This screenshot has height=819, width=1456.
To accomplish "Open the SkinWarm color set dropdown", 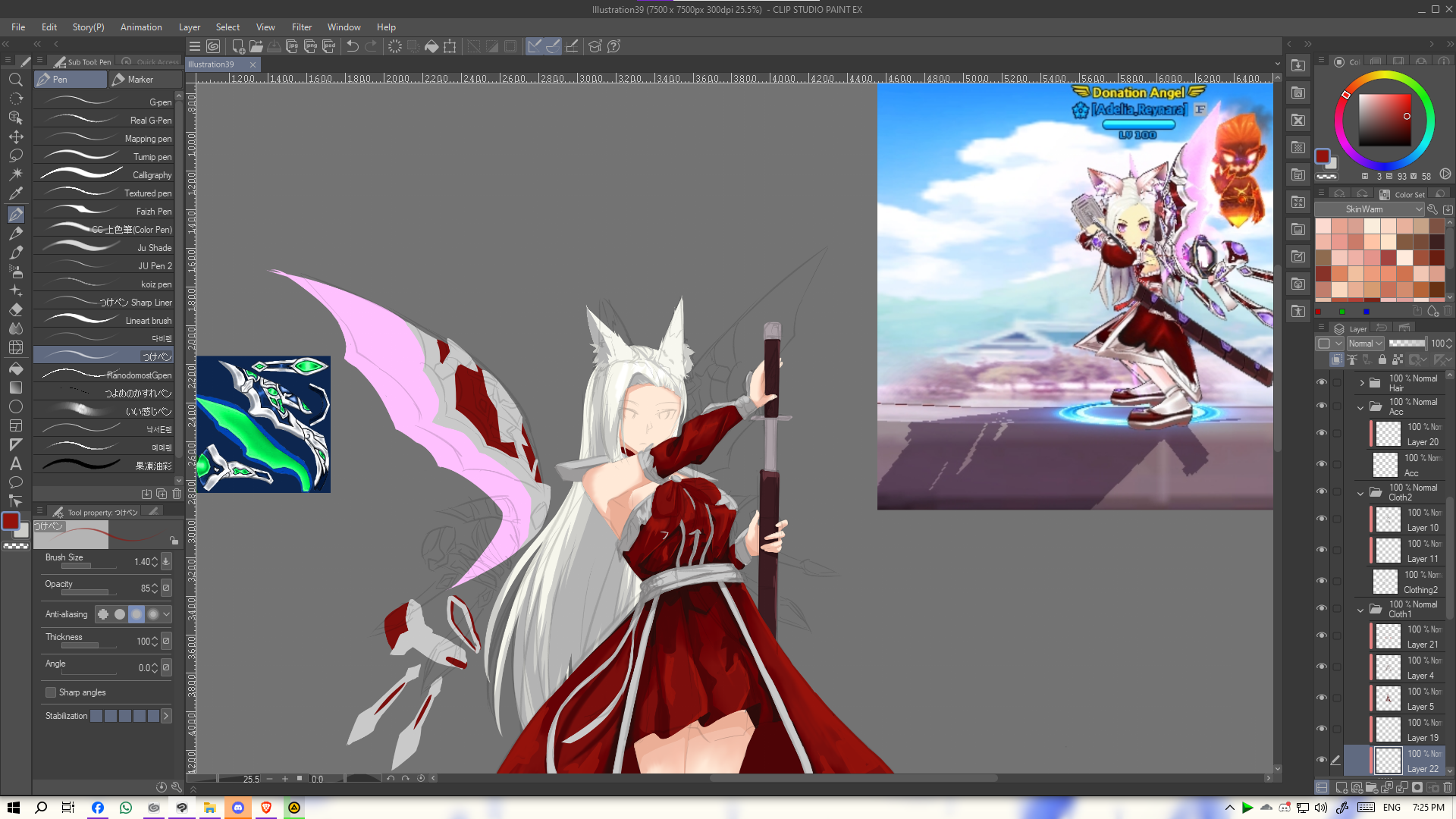I will coord(1370,209).
